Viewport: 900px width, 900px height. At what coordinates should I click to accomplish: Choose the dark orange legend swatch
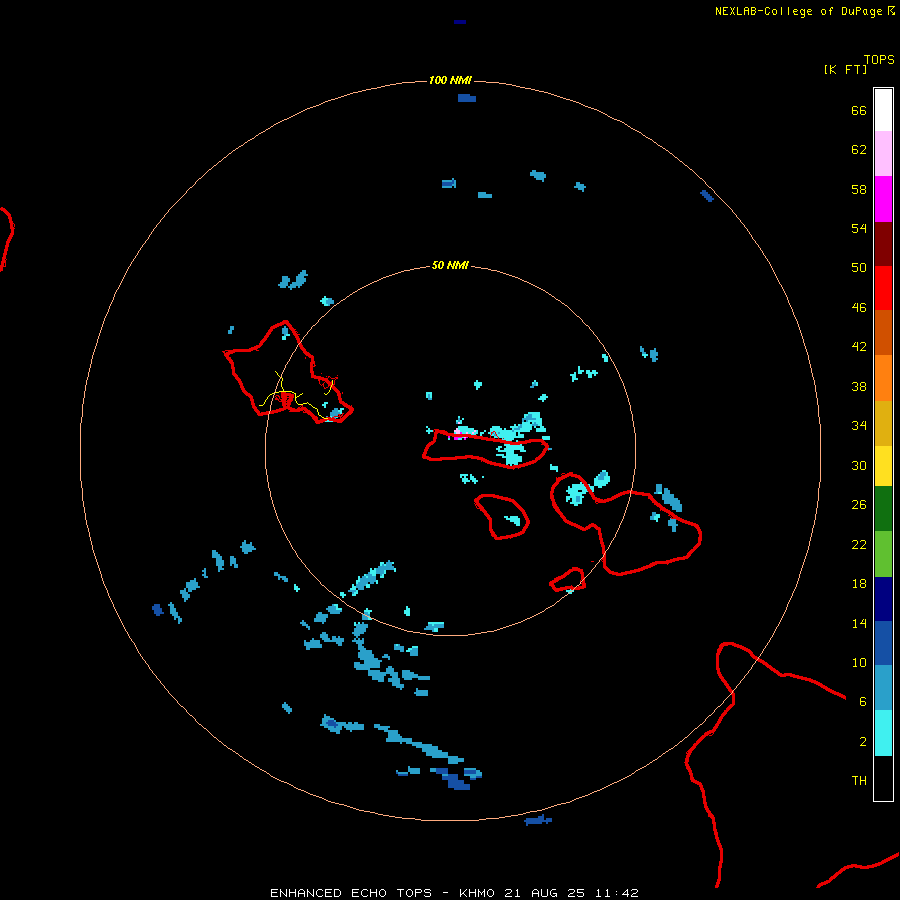[883, 332]
